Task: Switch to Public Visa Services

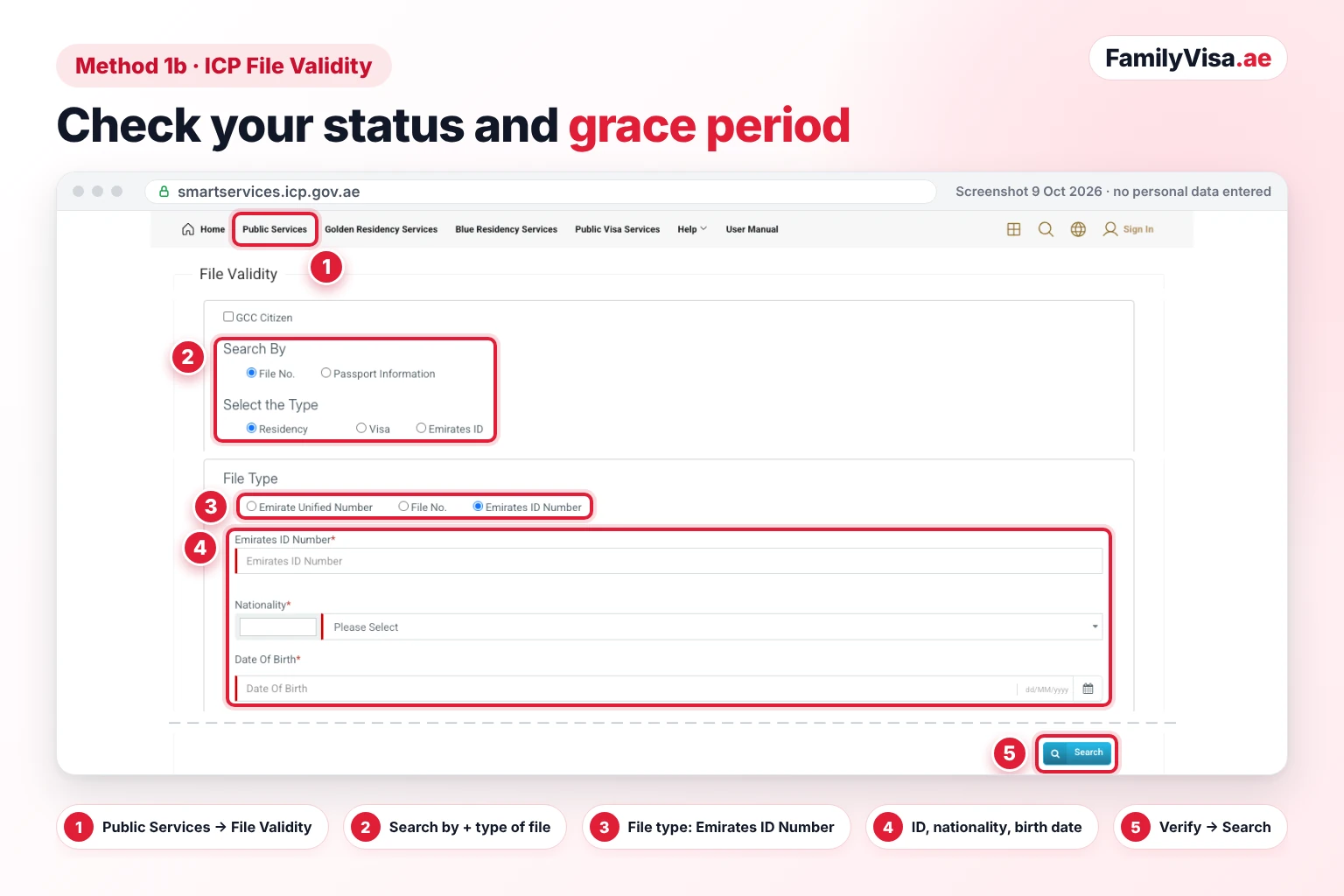Action: coord(617,229)
